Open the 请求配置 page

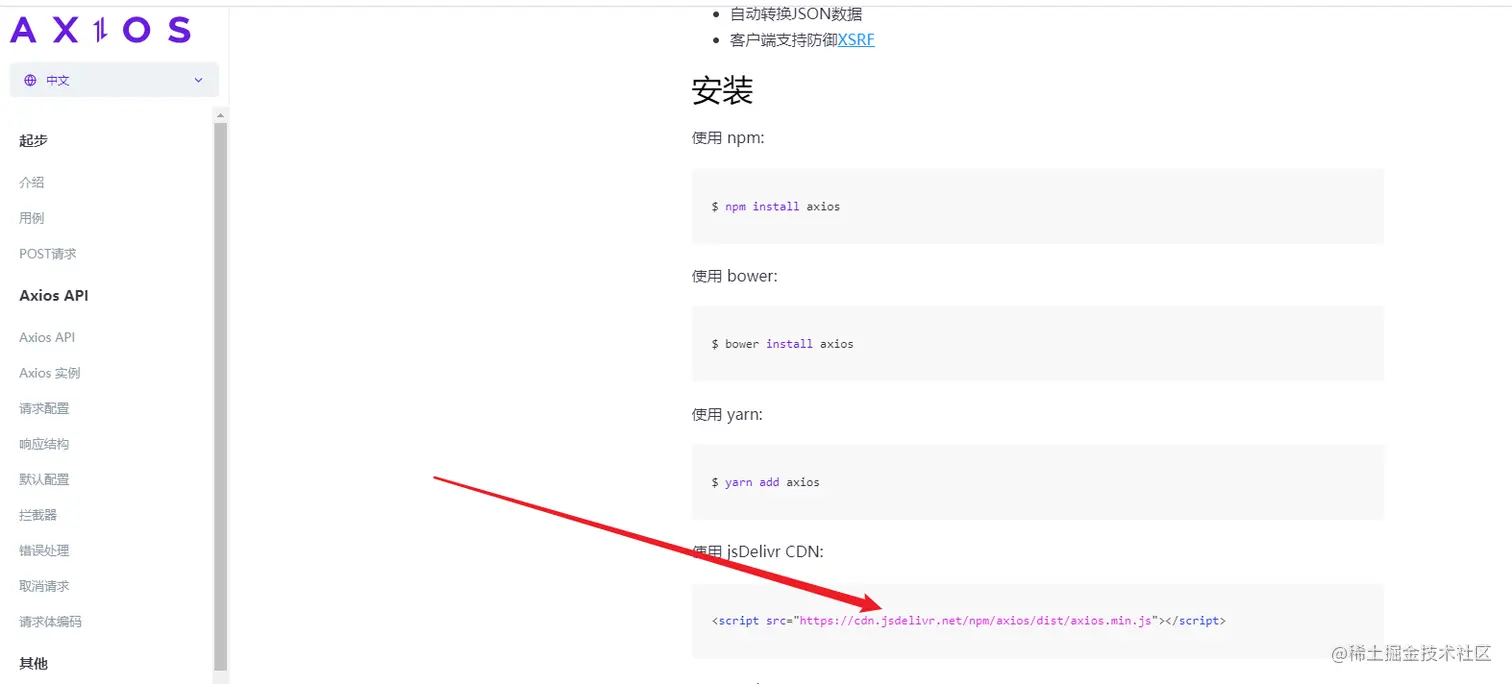(x=44, y=409)
